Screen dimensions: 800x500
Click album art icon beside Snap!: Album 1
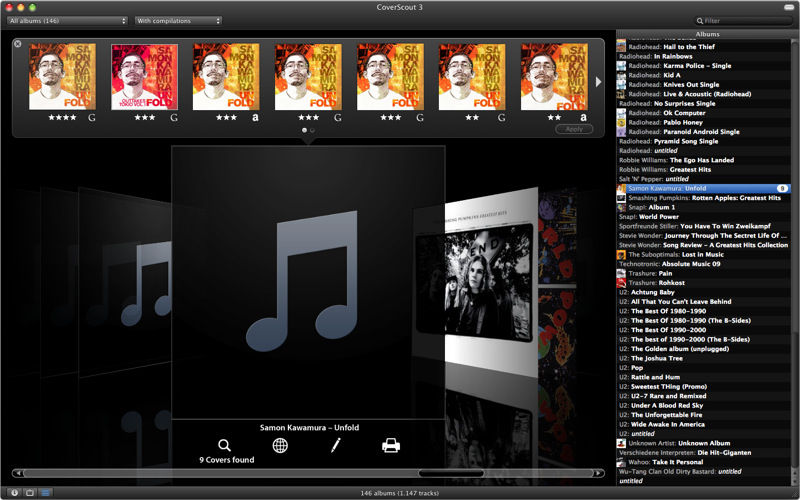tap(621, 207)
